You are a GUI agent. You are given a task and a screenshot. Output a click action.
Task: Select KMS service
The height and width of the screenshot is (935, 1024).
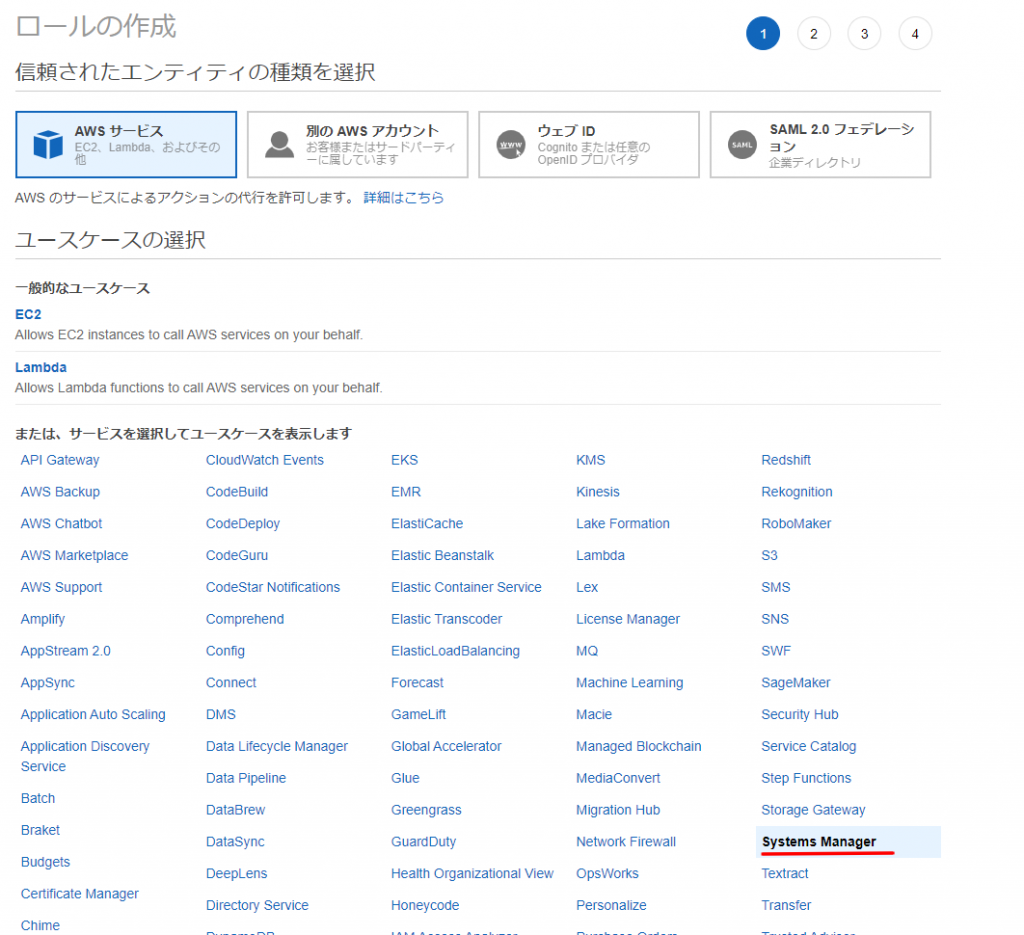[x=590, y=460]
